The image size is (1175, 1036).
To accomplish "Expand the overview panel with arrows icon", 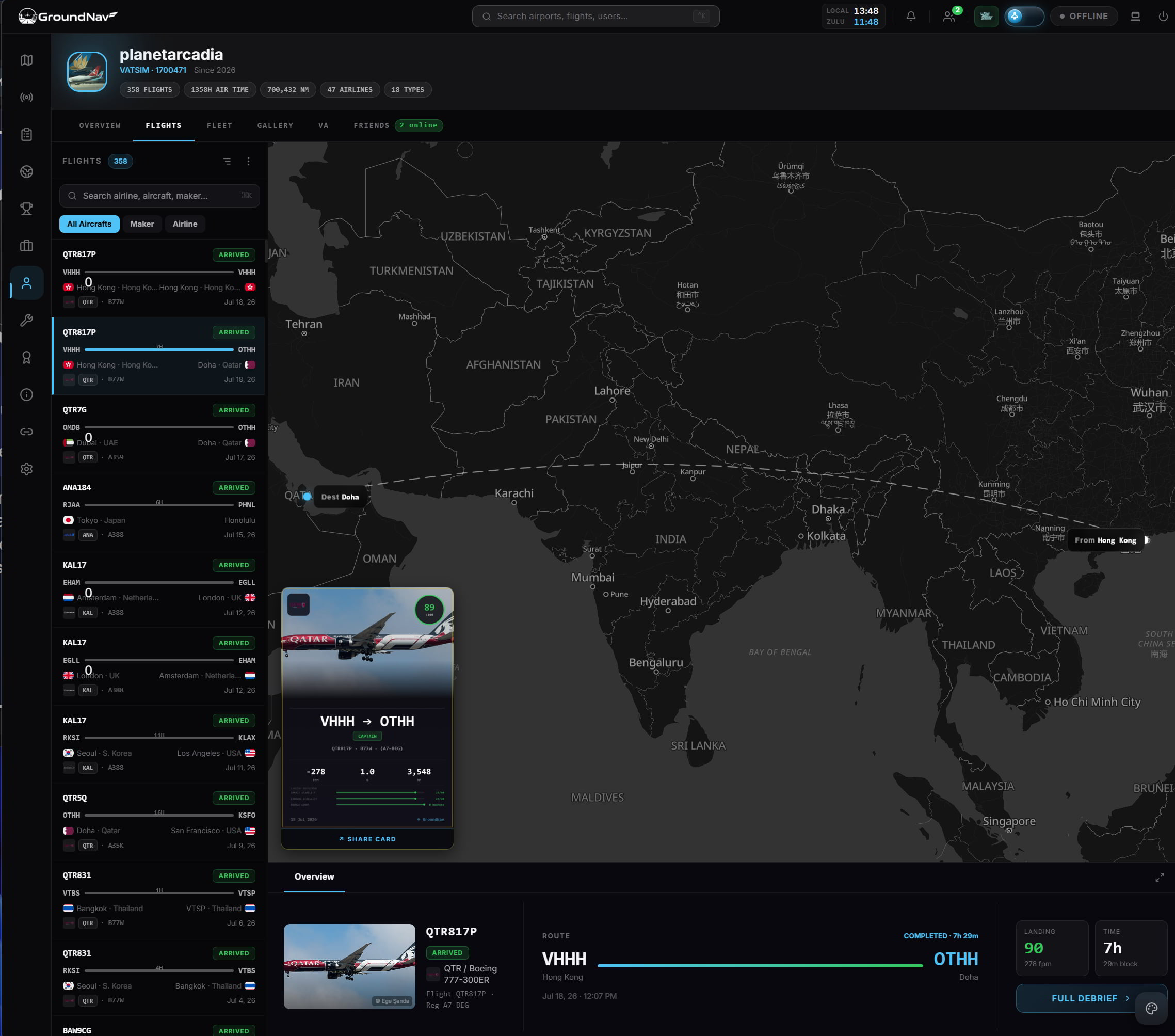I will pos(1160,878).
